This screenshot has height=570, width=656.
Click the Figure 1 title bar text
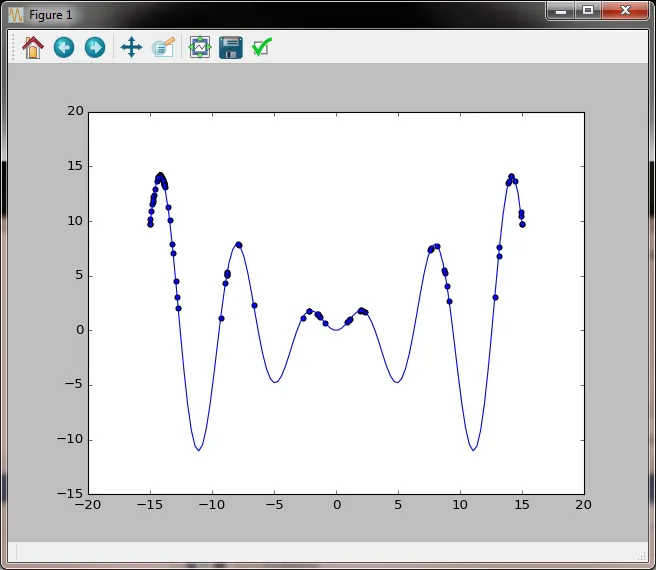[51, 15]
